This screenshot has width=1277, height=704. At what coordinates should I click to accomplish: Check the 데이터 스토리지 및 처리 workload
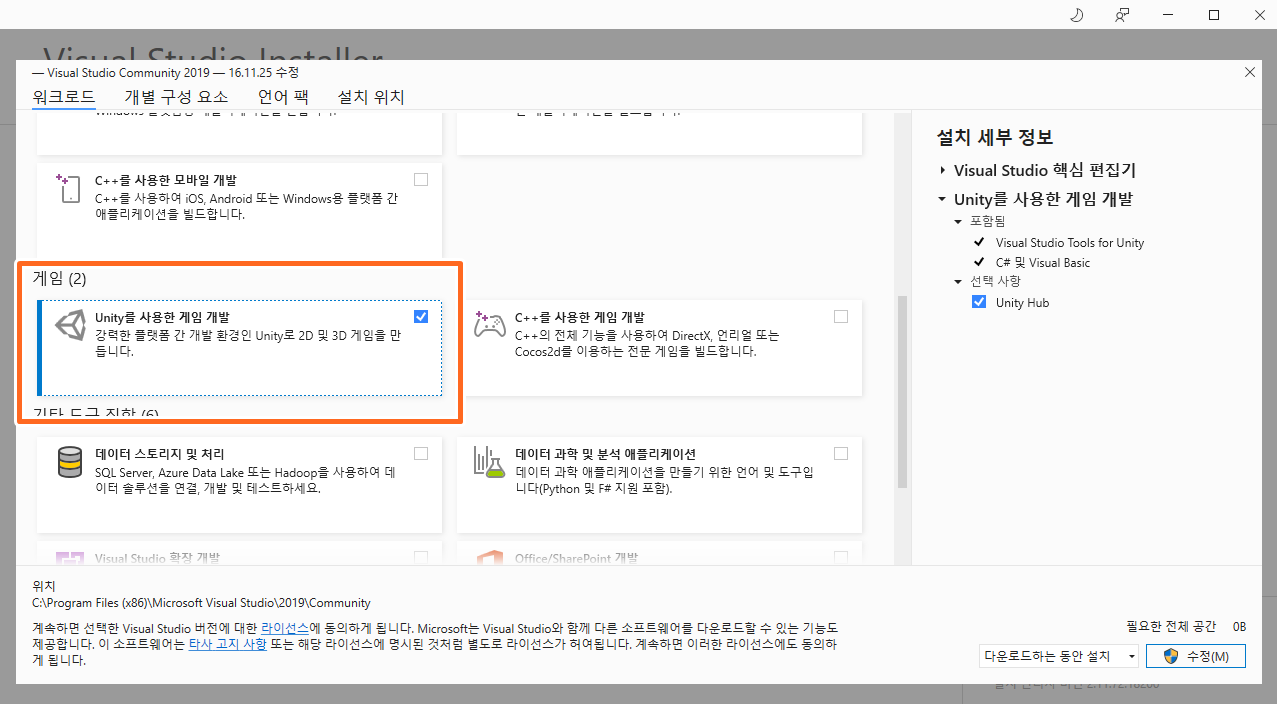coord(421,454)
